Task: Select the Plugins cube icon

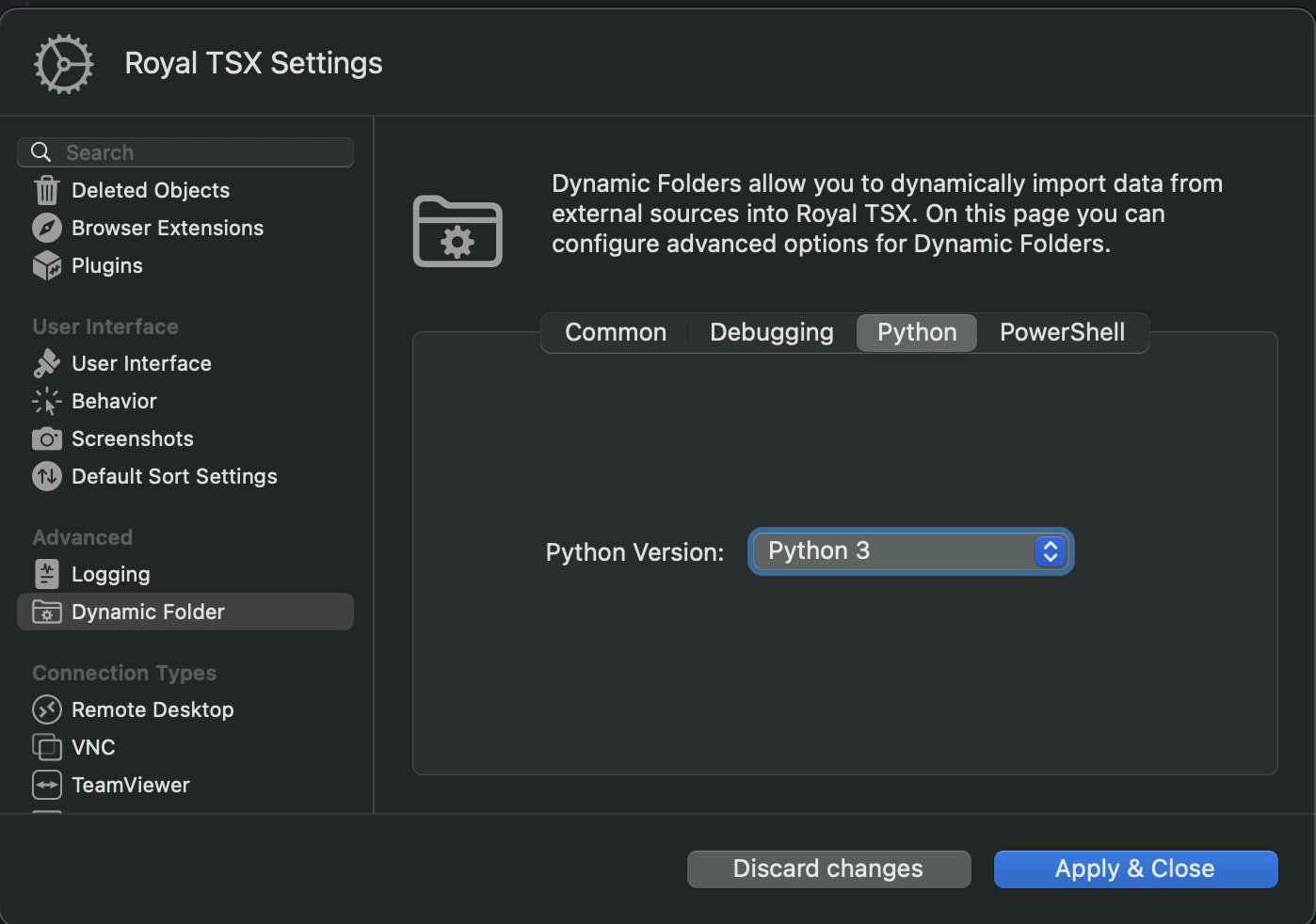Action: click(47, 266)
